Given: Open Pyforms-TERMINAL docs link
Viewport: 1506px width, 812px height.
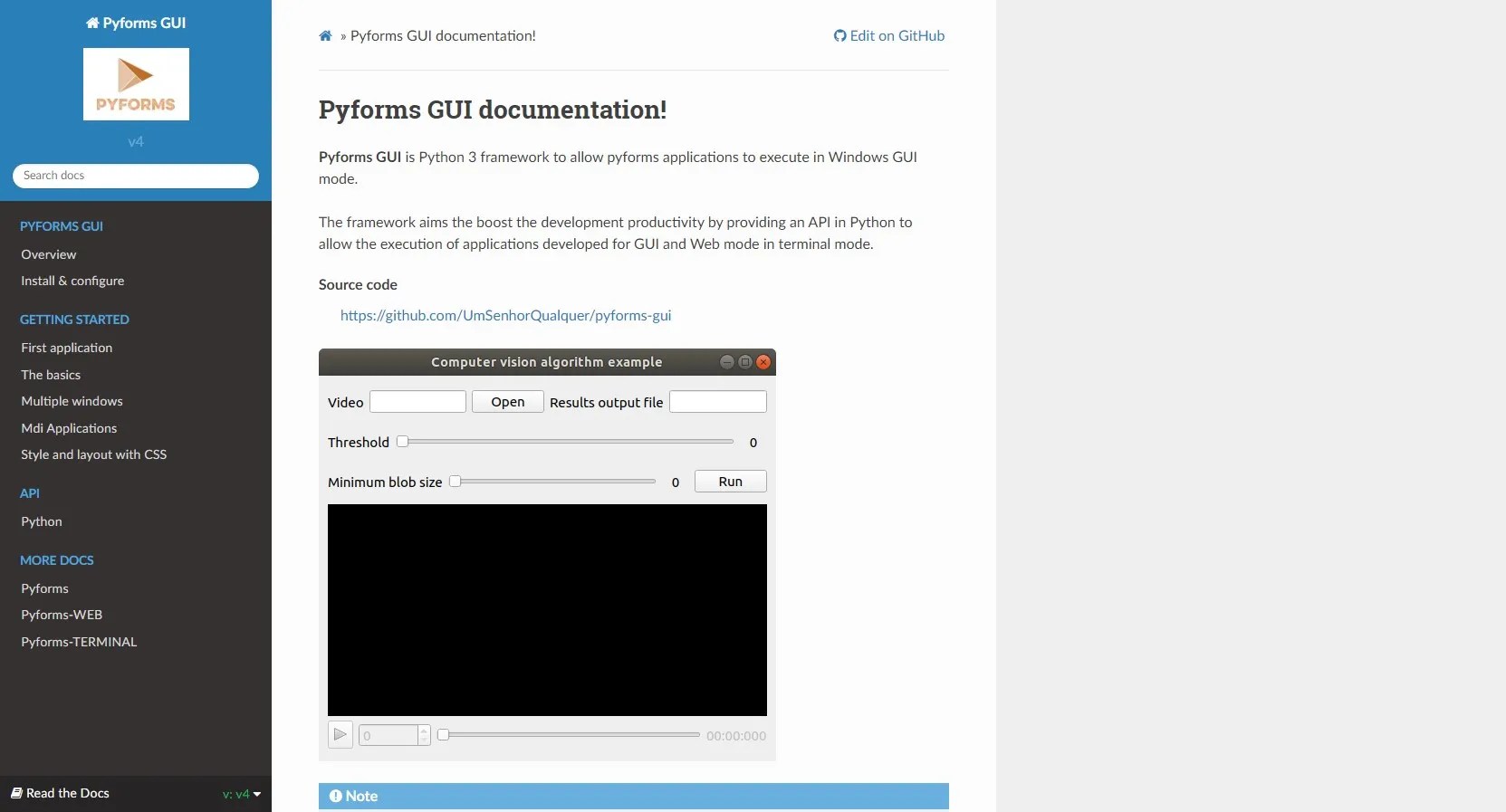Looking at the screenshot, I should (x=79, y=642).
